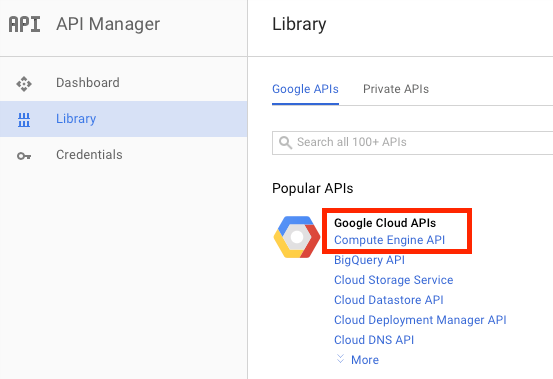Select Library in the sidebar
The width and height of the screenshot is (553, 379).
123,119
